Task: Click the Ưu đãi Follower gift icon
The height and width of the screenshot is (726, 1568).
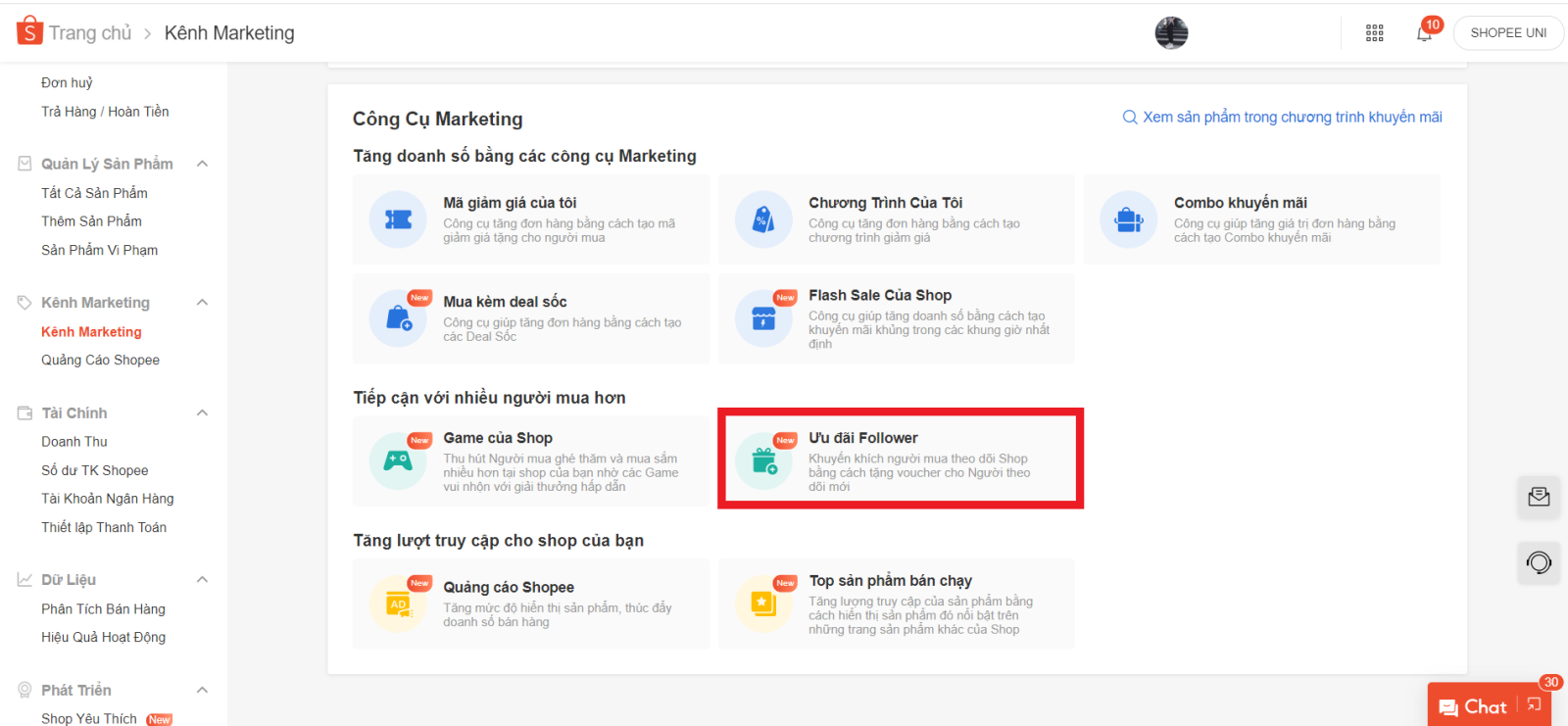Action: (x=763, y=460)
